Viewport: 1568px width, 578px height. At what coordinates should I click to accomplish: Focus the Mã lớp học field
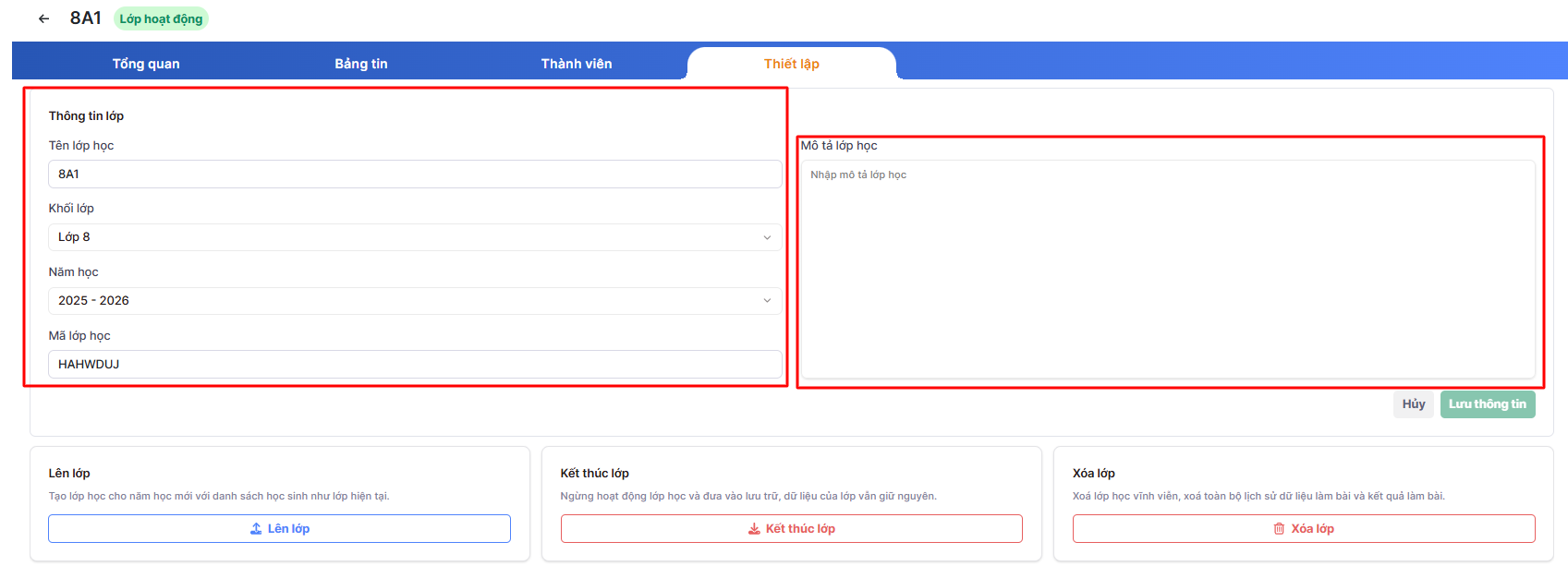coord(414,364)
